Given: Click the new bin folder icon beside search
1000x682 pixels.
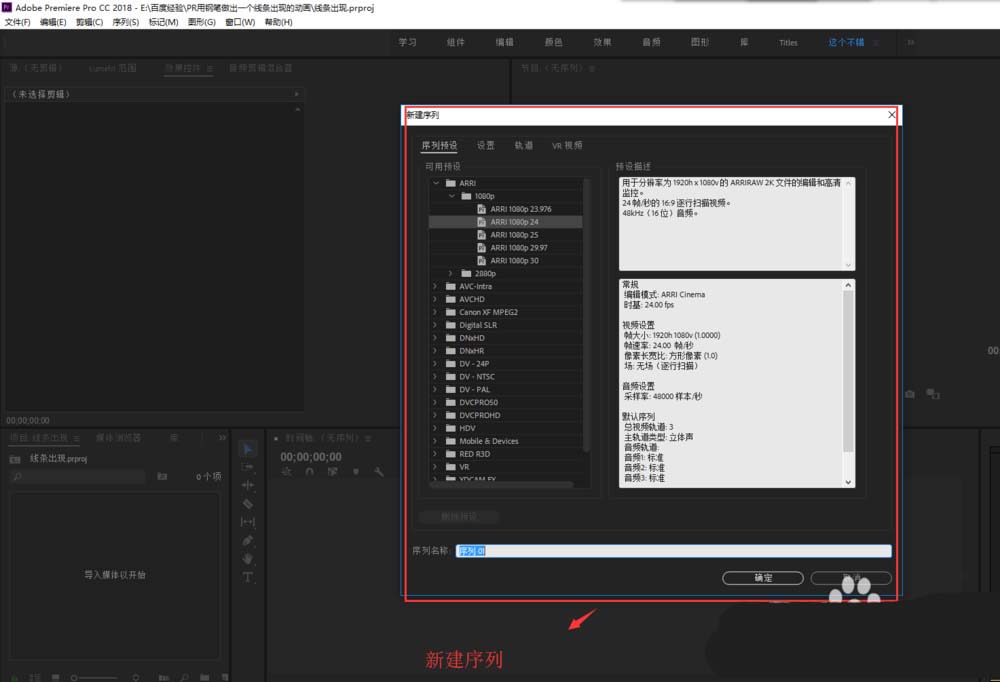Looking at the screenshot, I should click(162, 477).
